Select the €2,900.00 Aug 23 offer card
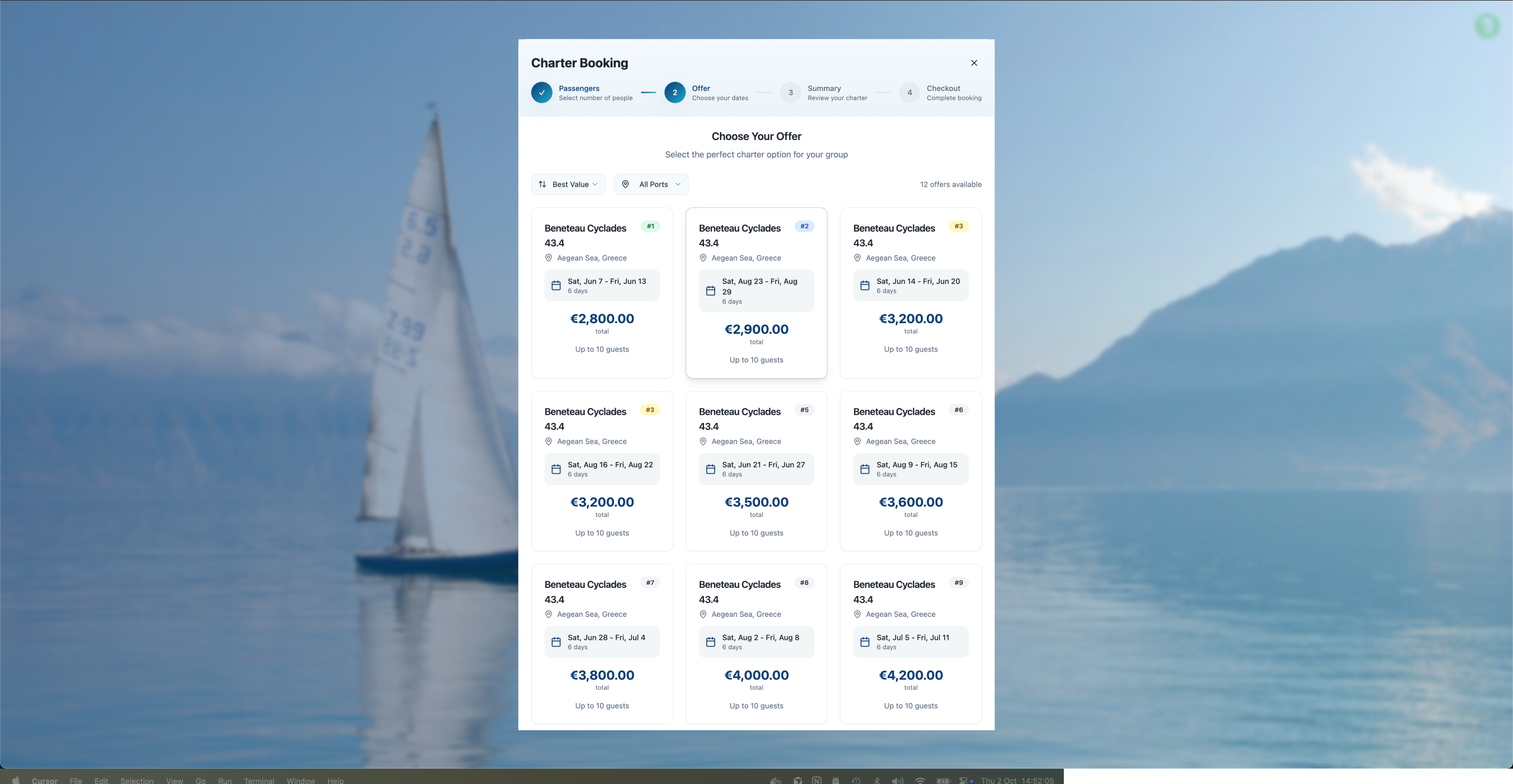Image resolution: width=1513 pixels, height=784 pixels. click(756, 293)
